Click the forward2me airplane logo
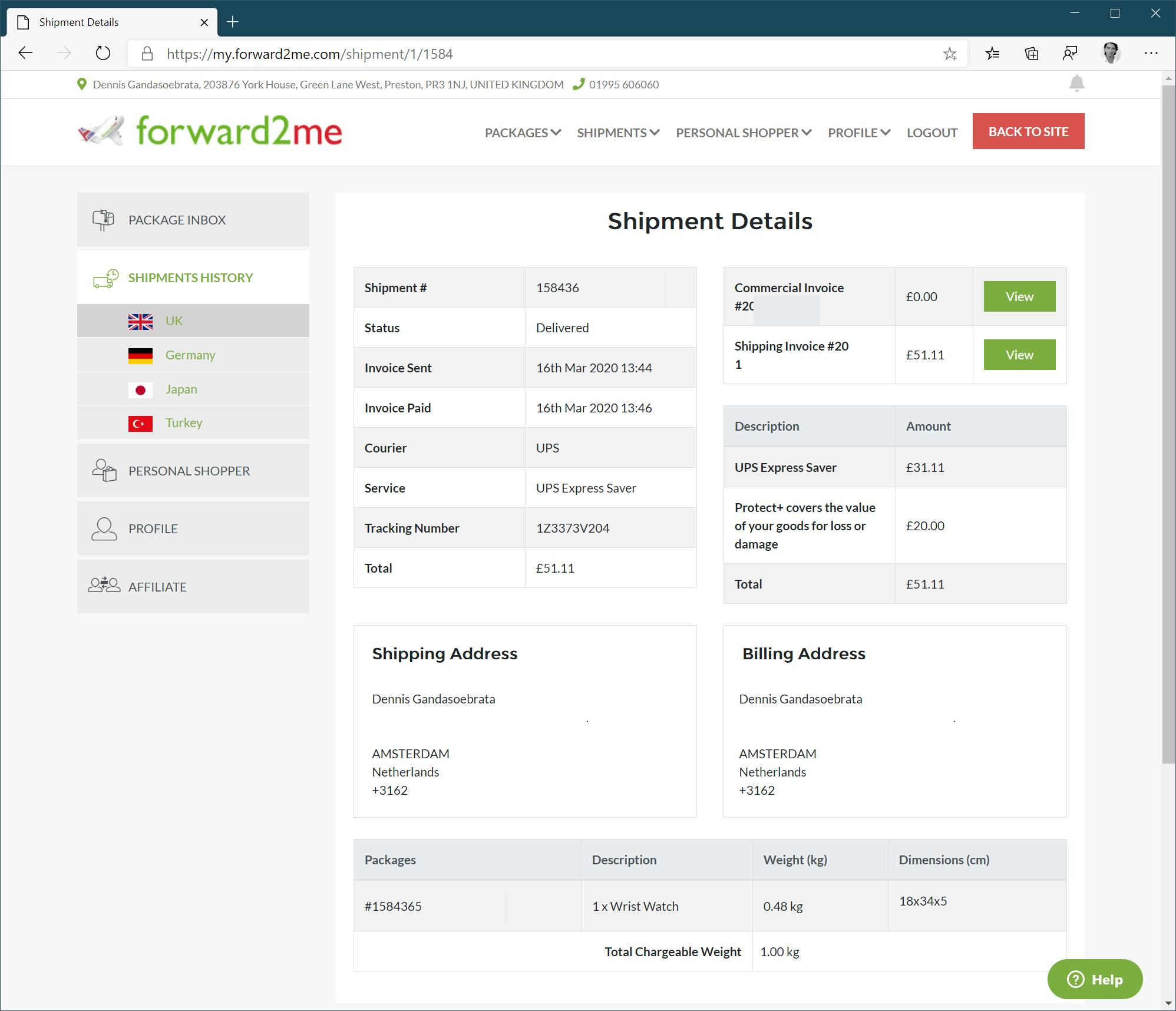The width and height of the screenshot is (1176, 1011). 101,131
